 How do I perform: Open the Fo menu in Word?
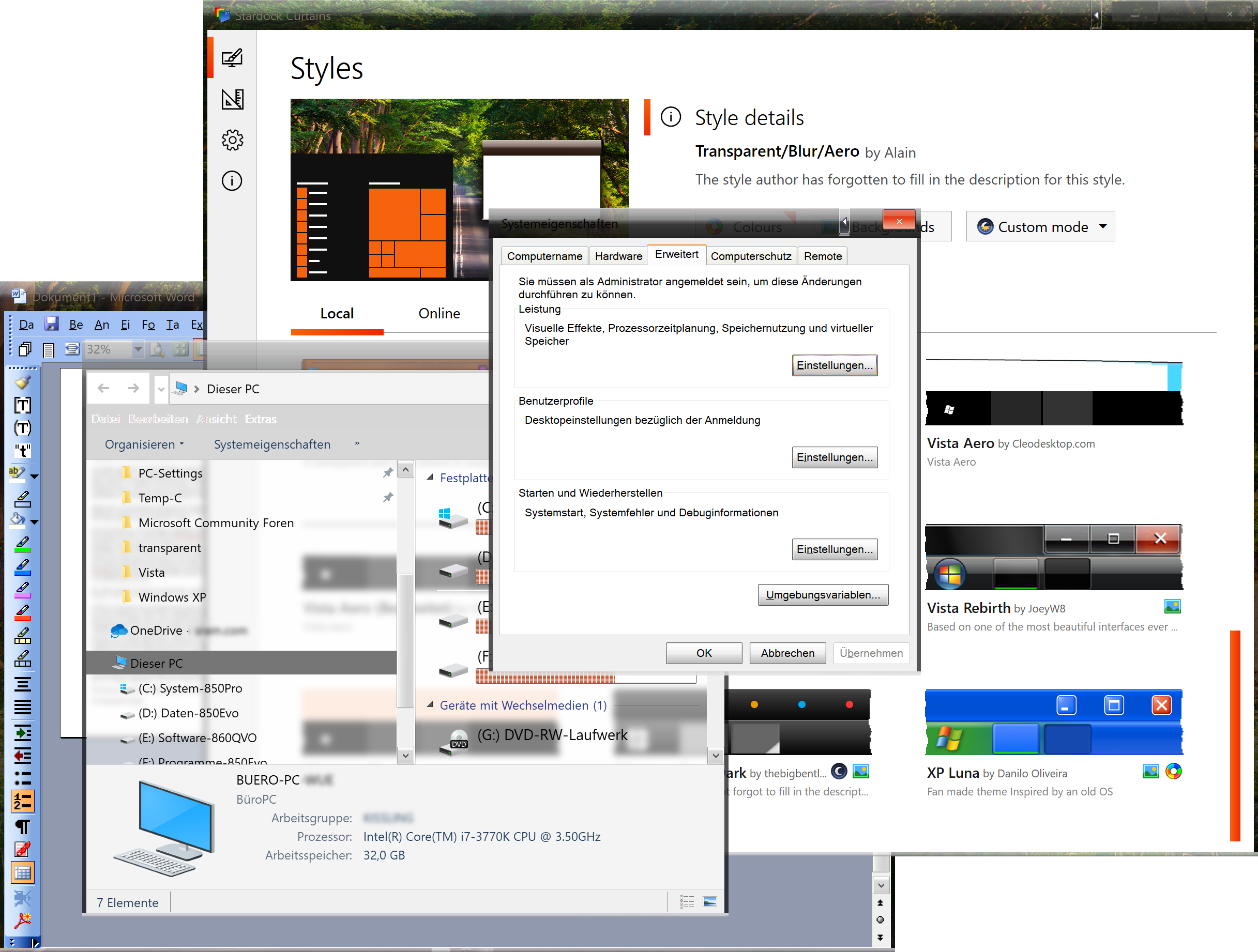(x=148, y=325)
